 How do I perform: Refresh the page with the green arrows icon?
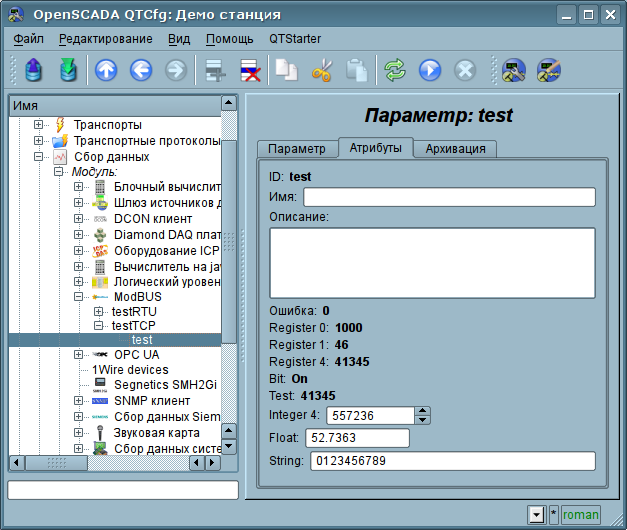coord(395,70)
